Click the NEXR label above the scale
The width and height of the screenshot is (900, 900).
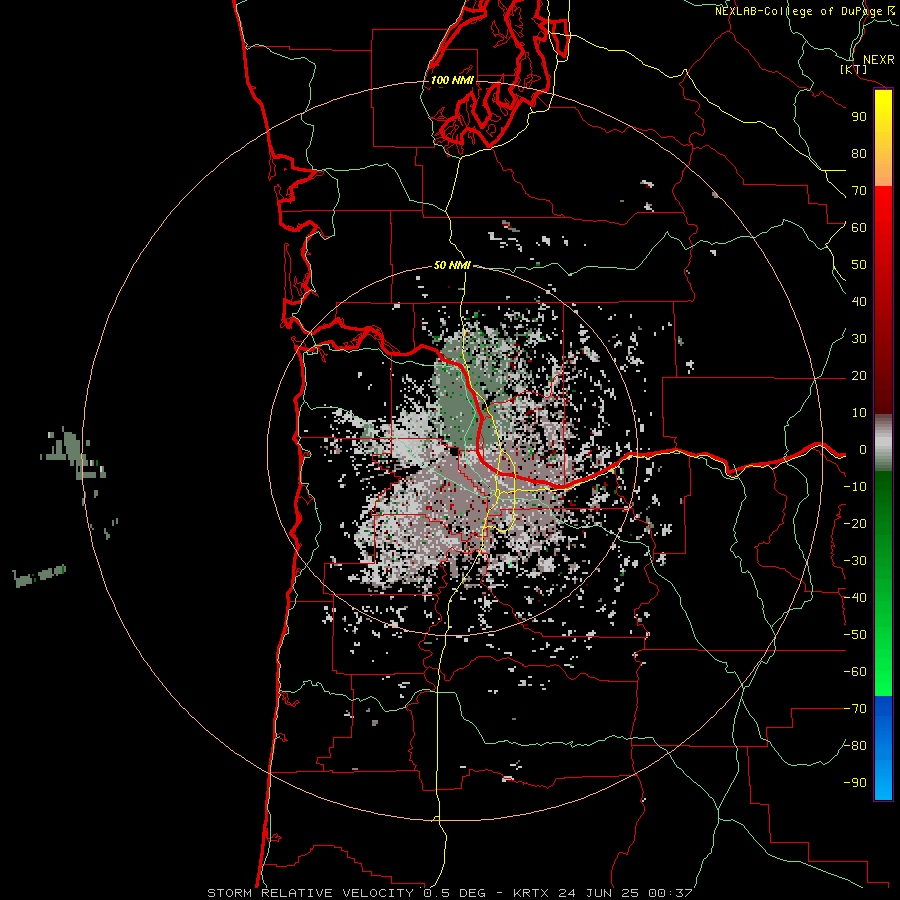pyautogui.click(x=879, y=60)
